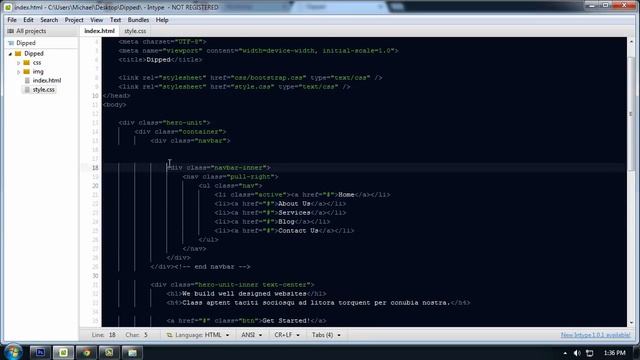Click the word Dipped in the title tag

pos(158,60)
